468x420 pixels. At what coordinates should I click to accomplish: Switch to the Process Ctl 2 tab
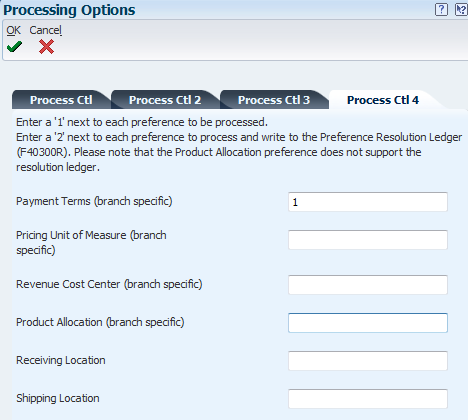tap(165, 100)
